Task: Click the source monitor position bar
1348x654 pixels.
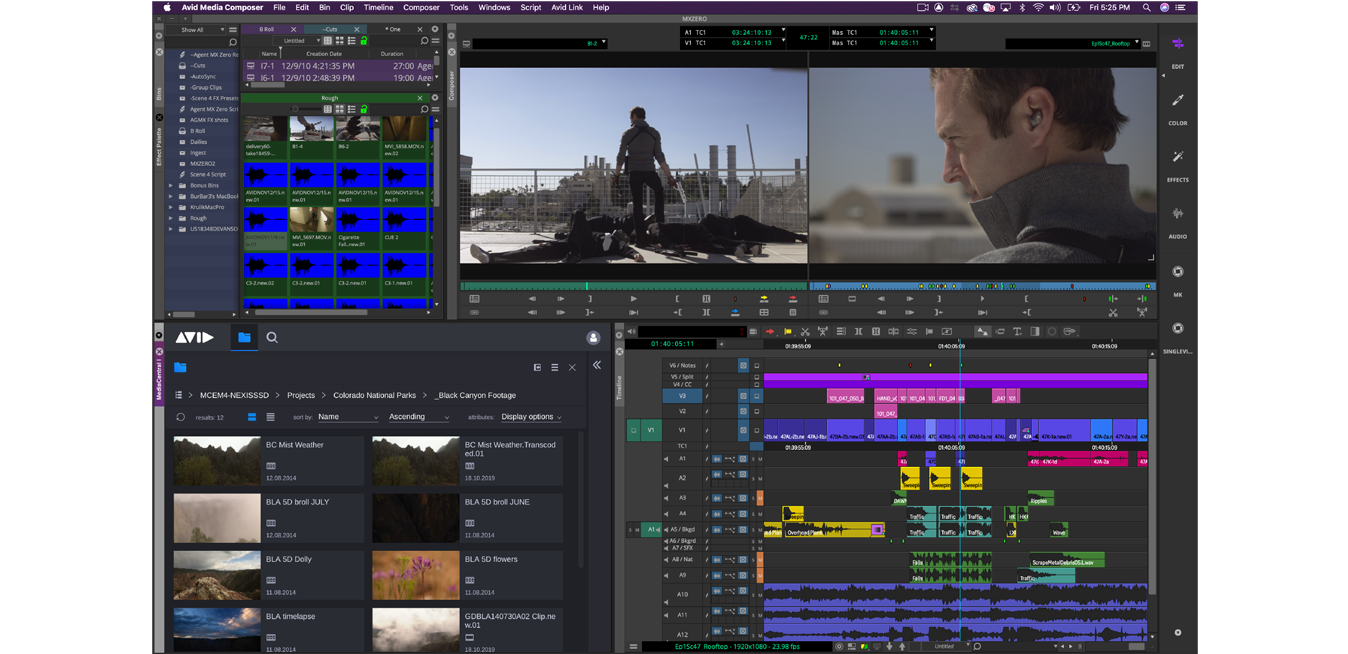Action: coord(633,286)
